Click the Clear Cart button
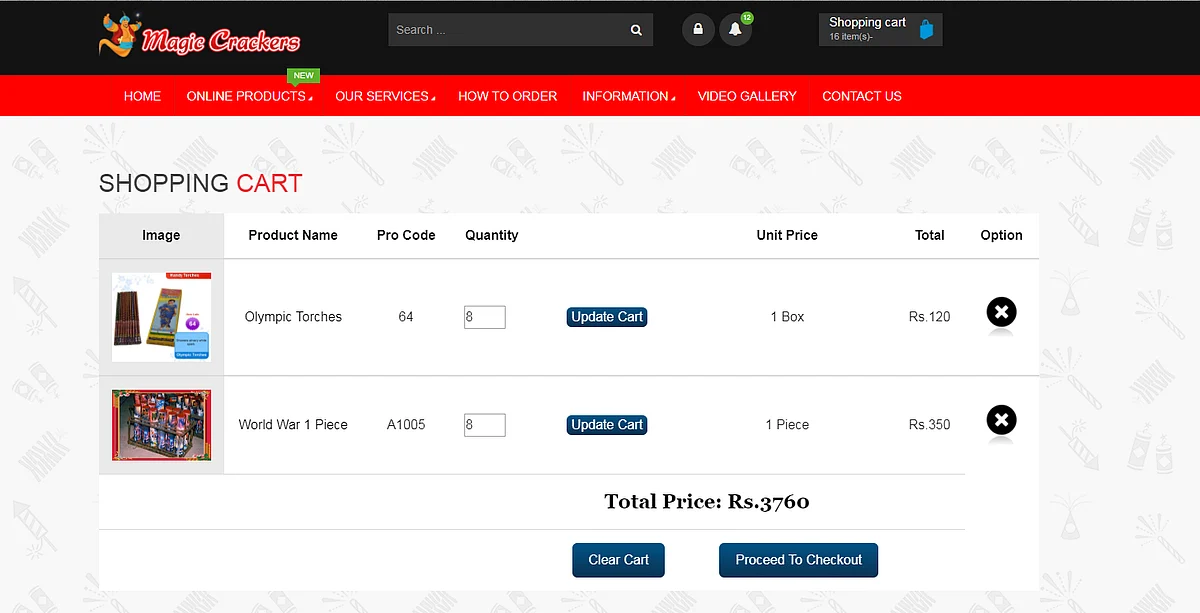Screen dimensions: 1200x613 618,560
